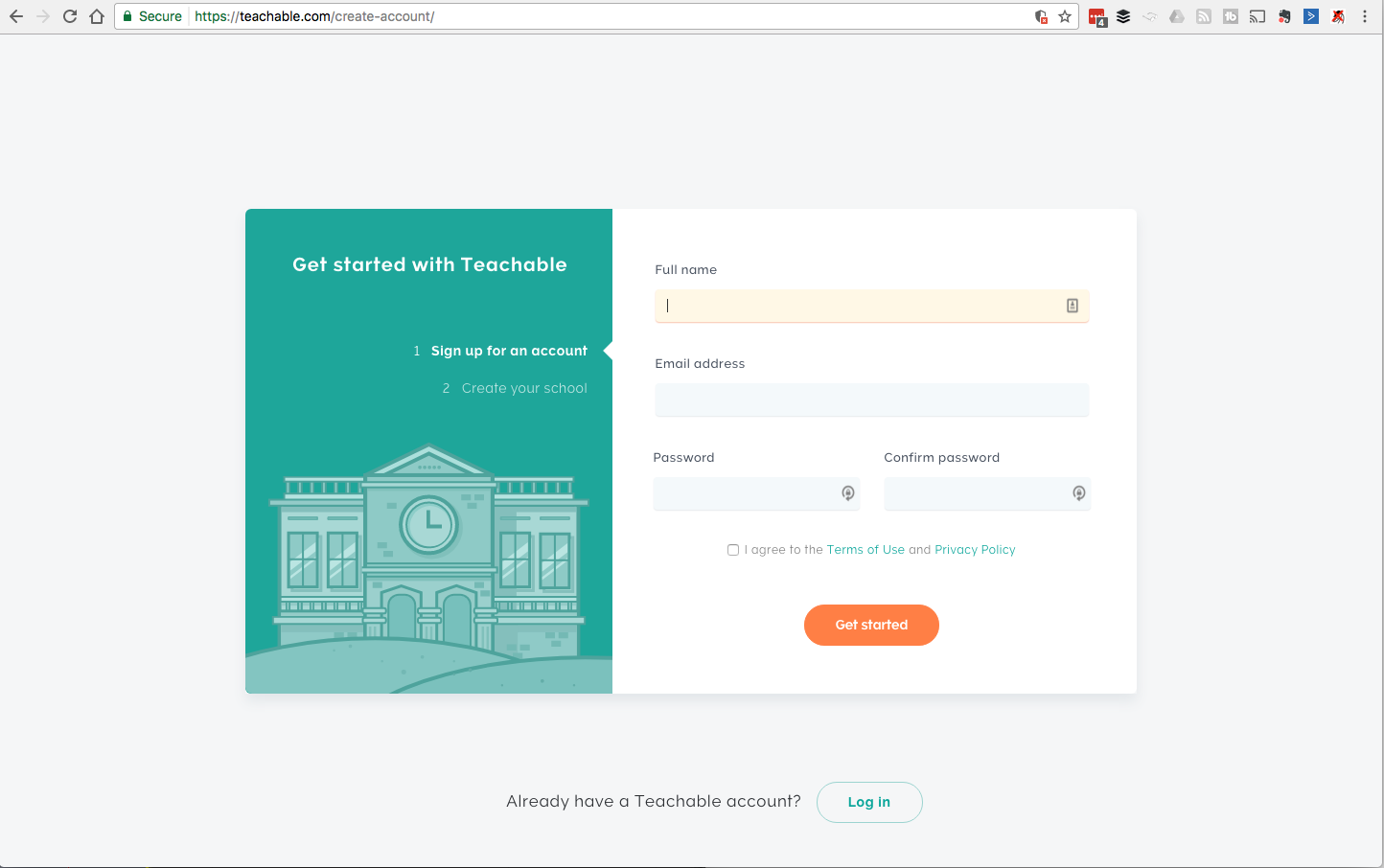Click the 'Email address' label

pos(700,364)
